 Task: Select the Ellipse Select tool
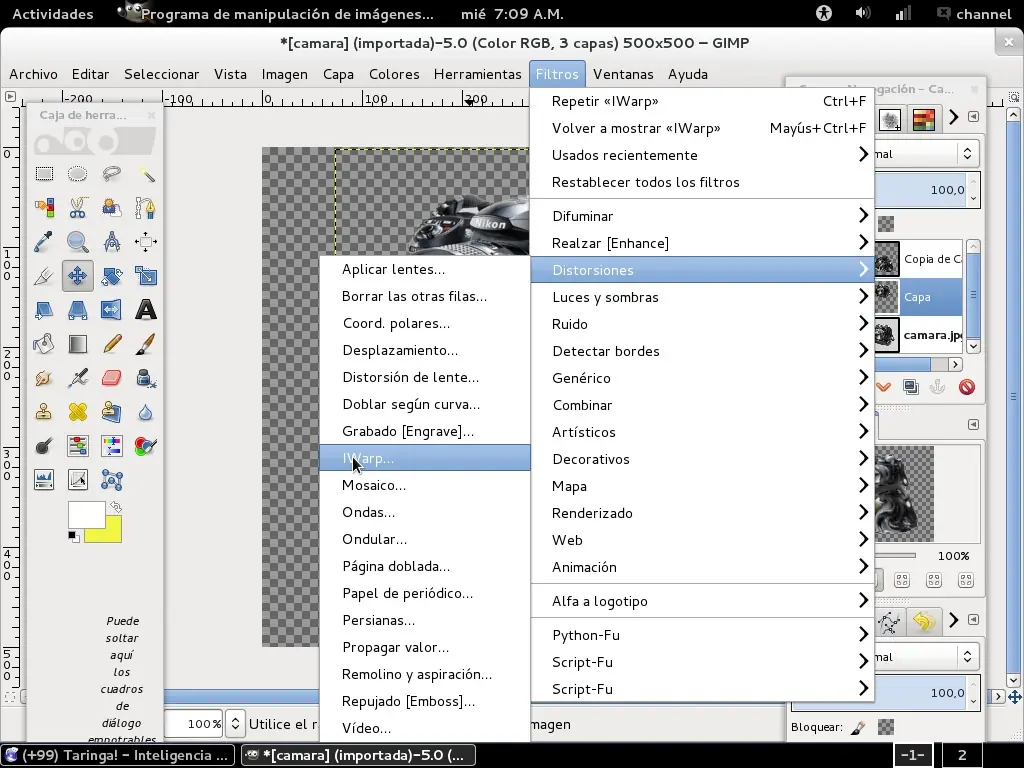click(78, 174)
